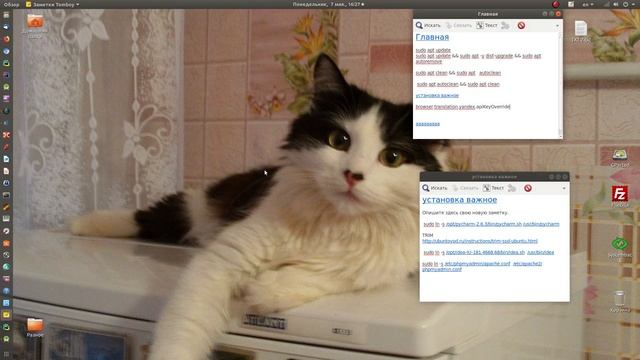Click the Главная note title heading
The width and height of the screenshot is (640, 360).
[432, 37]
